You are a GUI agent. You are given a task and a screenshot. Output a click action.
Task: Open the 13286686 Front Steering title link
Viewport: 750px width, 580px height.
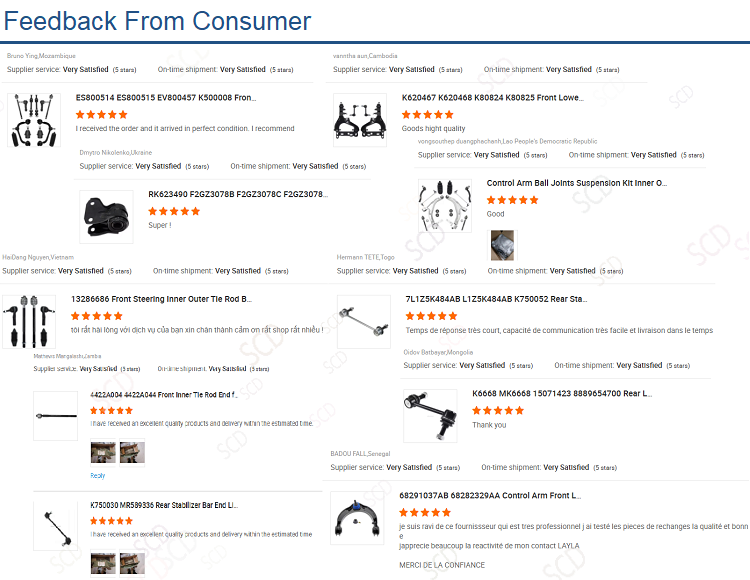pyautogui.click(x=162, y=299)
